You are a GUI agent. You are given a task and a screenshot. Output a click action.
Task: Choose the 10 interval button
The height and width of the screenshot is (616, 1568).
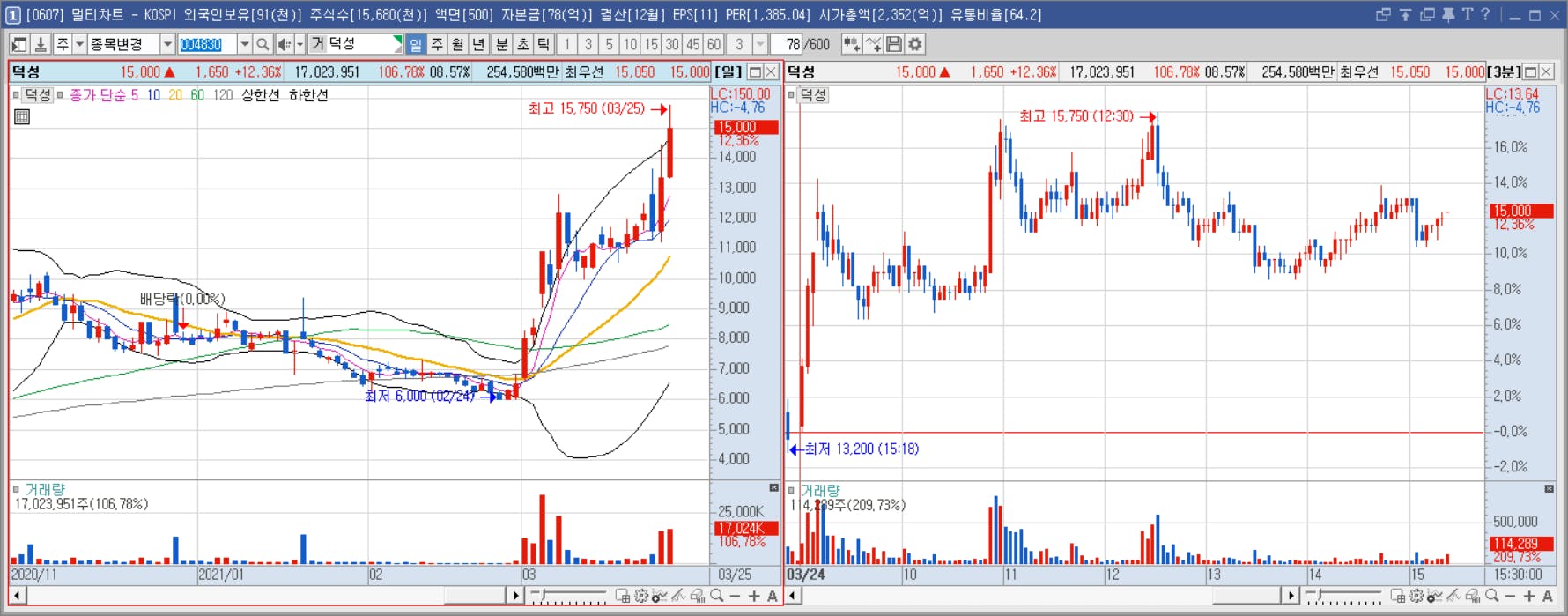(631, 44)
